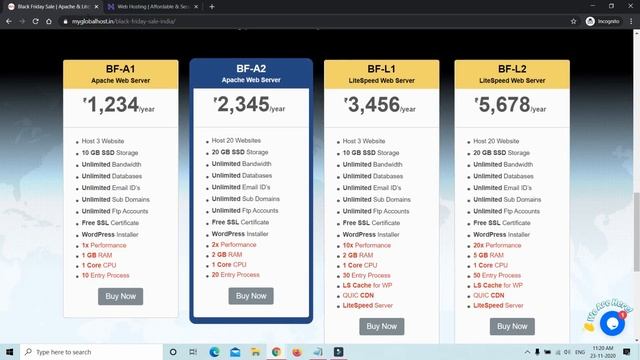The height and width of the screenshot is (360, 640).
Task: Click the browser forward arrow
Action: tap(22, 21)
